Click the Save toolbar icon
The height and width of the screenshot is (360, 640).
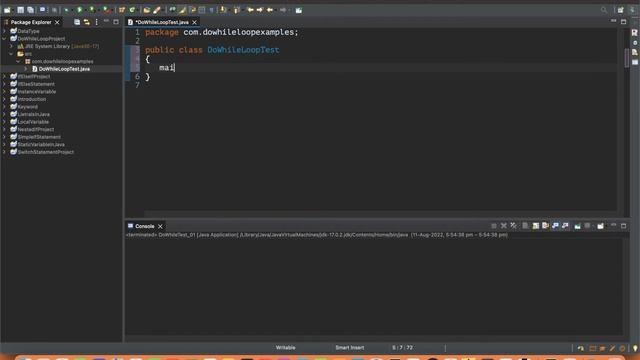click(20, 10)
